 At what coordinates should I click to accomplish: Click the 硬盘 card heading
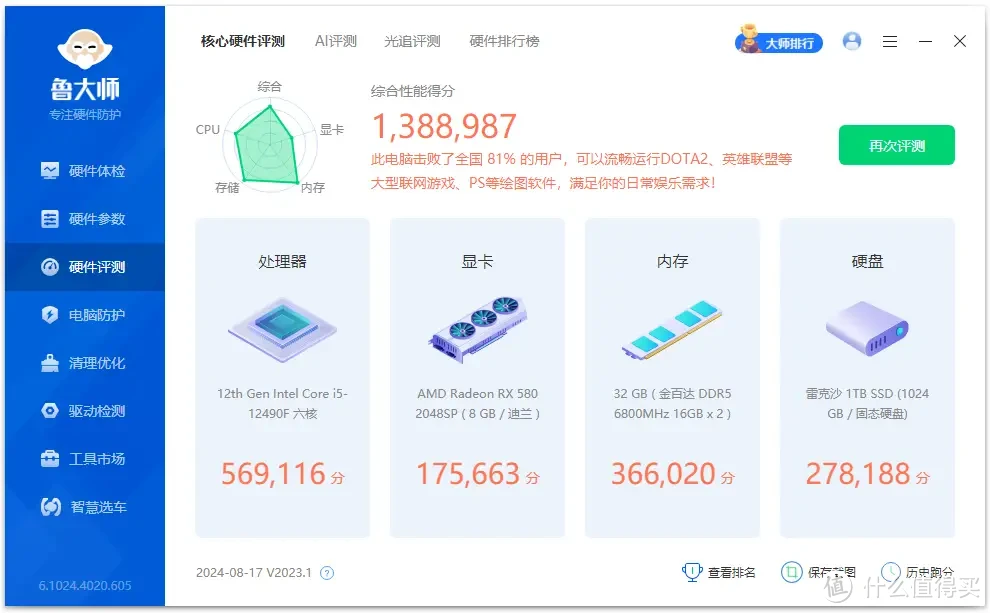(x=867, y=261)
